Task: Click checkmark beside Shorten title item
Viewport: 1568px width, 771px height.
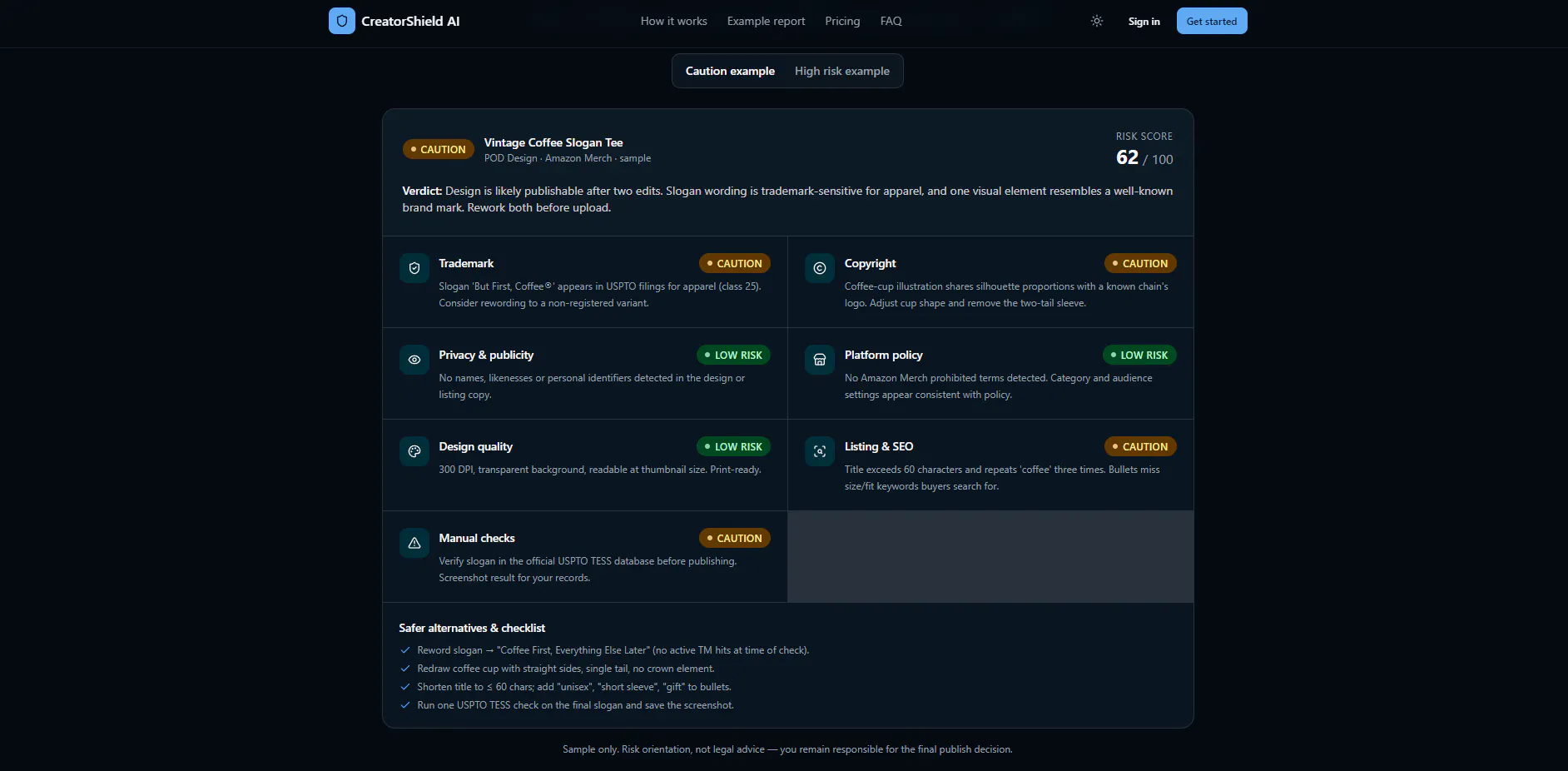Action: (x=405, y=687)
